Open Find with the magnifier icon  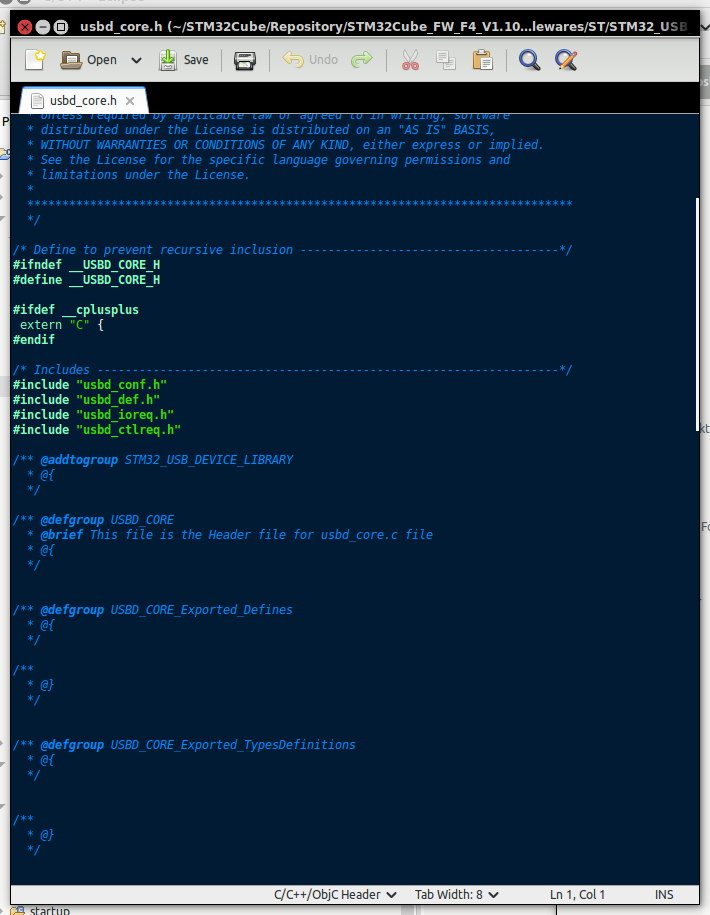tap(529, 60)
